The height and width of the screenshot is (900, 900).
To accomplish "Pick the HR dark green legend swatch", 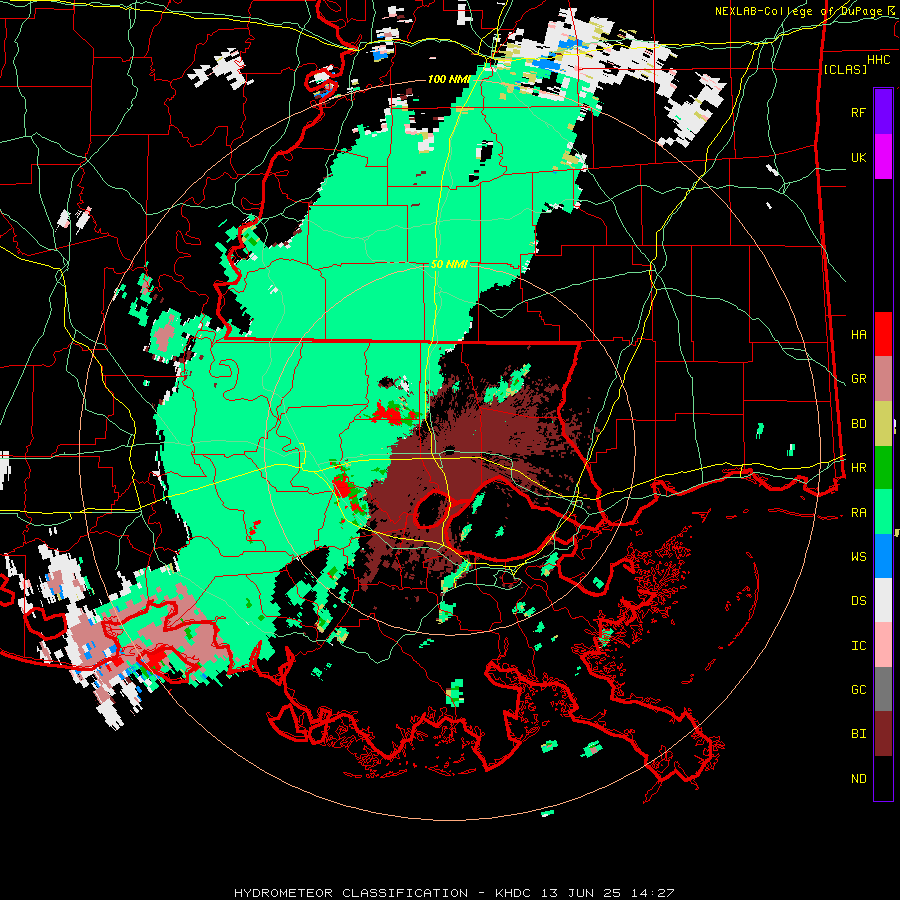I will (883, 467).
